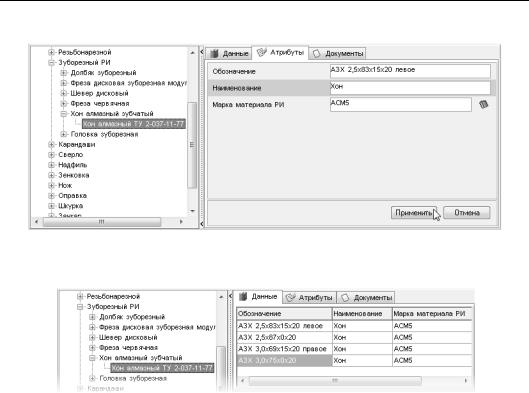The image size is (529, 393).
Task: Click the lower splitter arrow beside the Применить panel
Action: 202,224
